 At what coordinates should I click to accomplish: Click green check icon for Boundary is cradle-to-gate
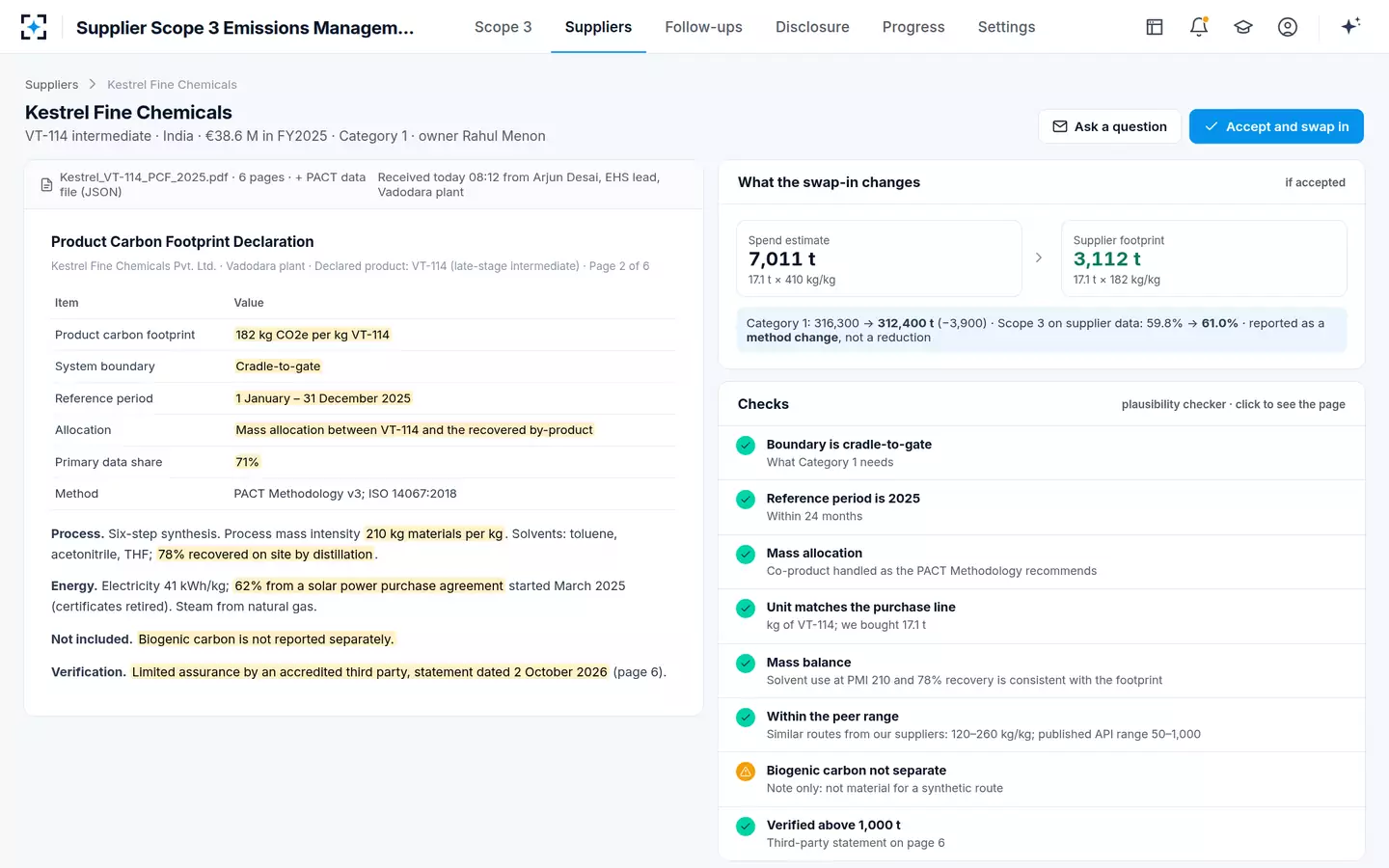pyautogui.click(x=746, y=446)
